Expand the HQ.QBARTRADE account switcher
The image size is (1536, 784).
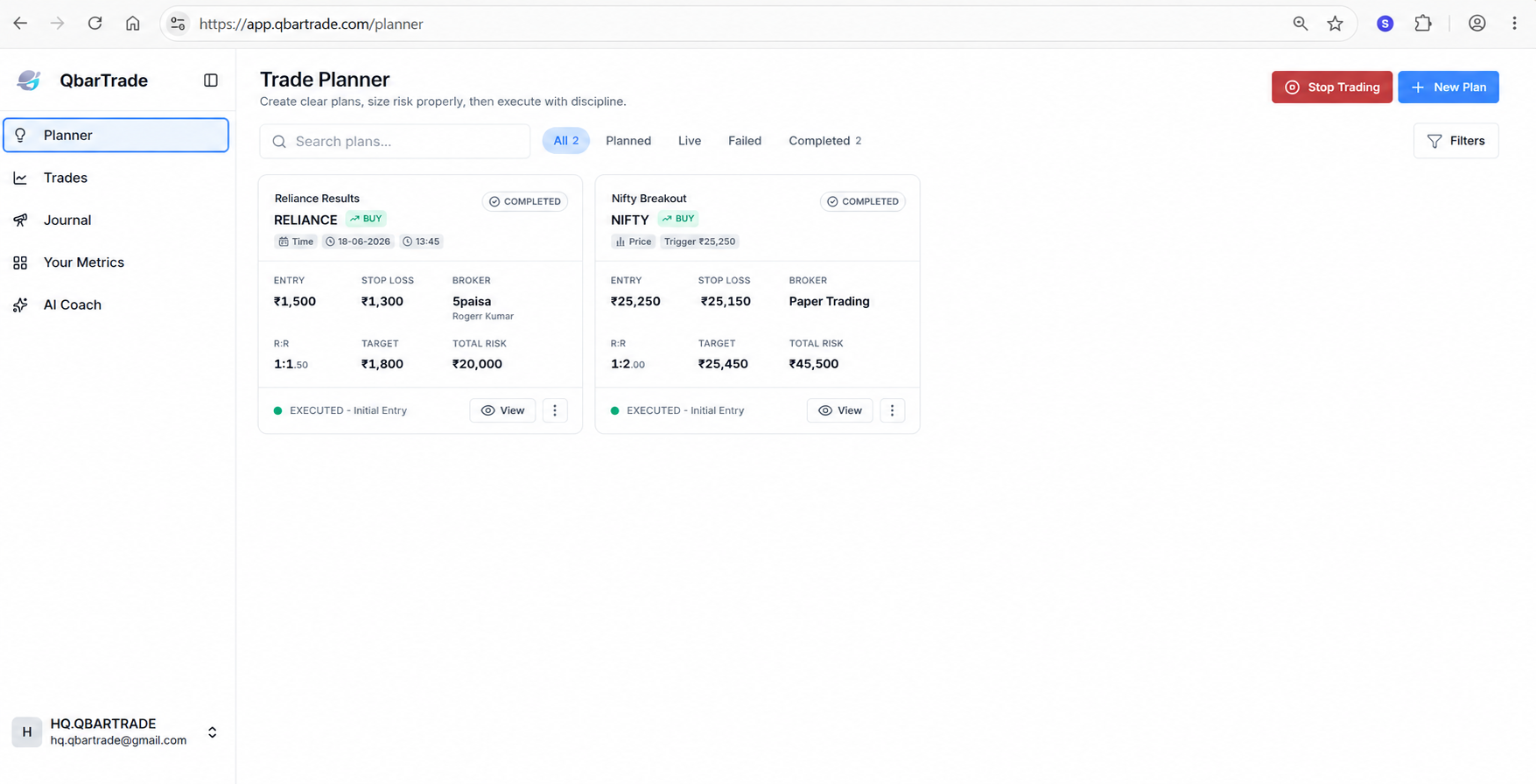pos(212,732)
